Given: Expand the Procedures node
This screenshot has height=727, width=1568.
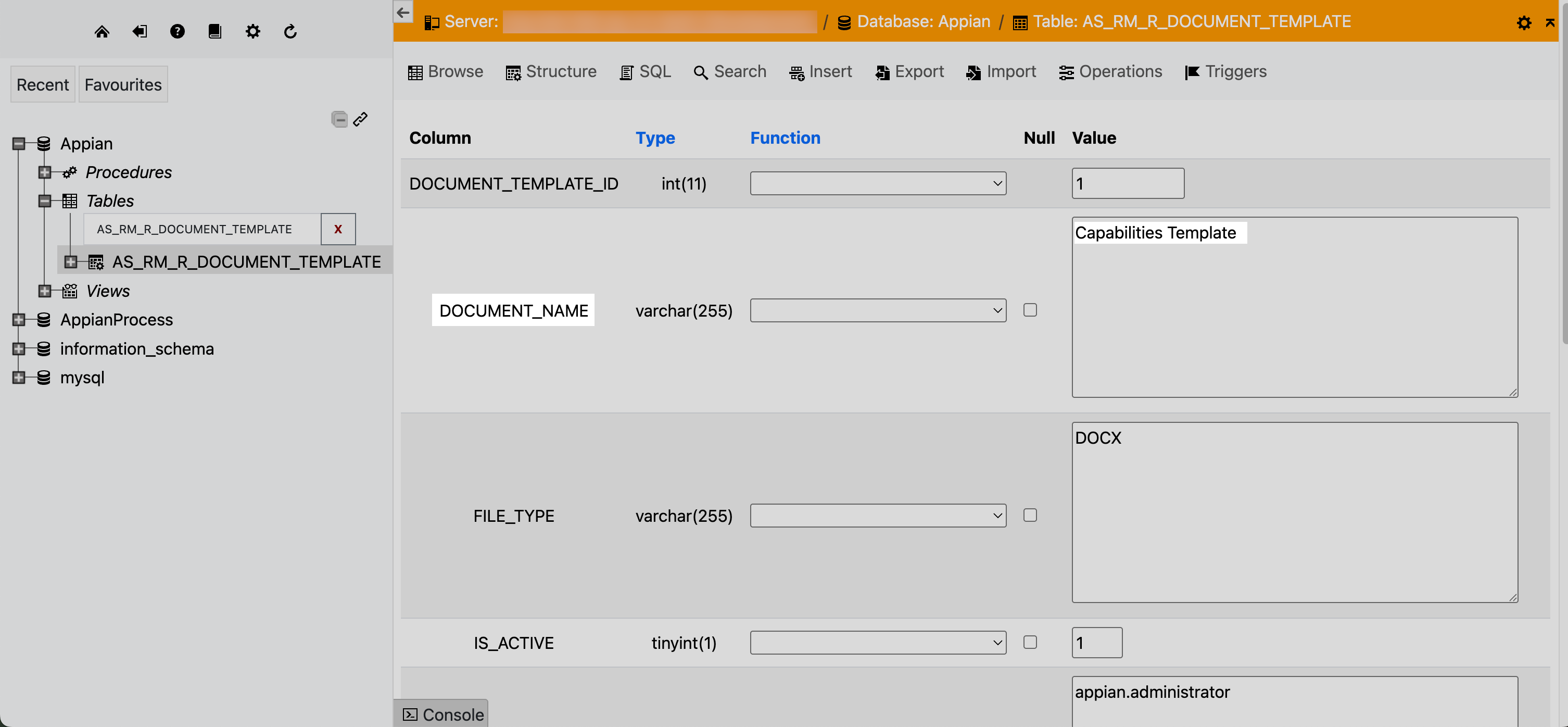Looking at the screenshot, I should (x=44, y=172).
